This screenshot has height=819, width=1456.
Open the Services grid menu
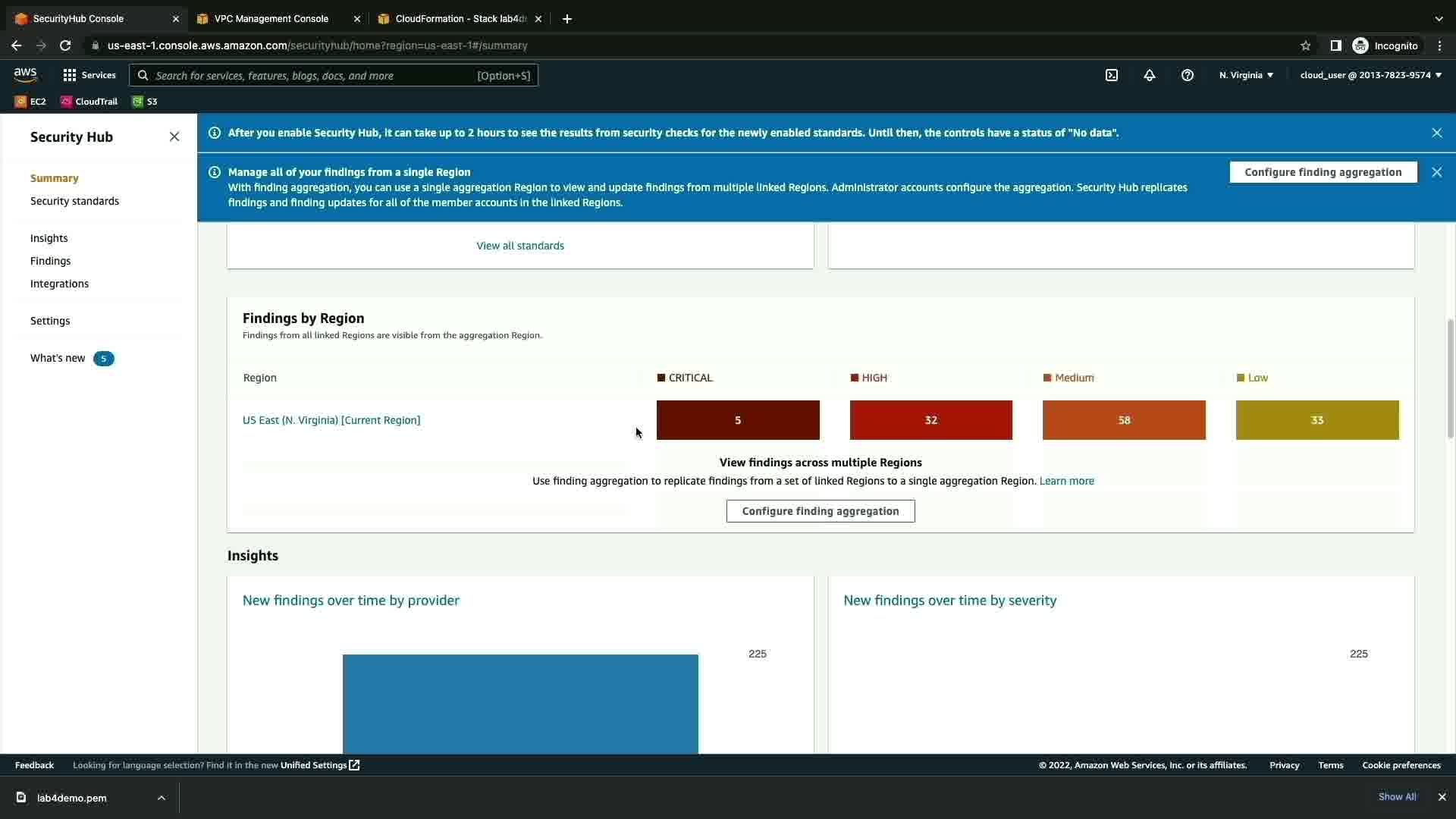click(89, 75)
